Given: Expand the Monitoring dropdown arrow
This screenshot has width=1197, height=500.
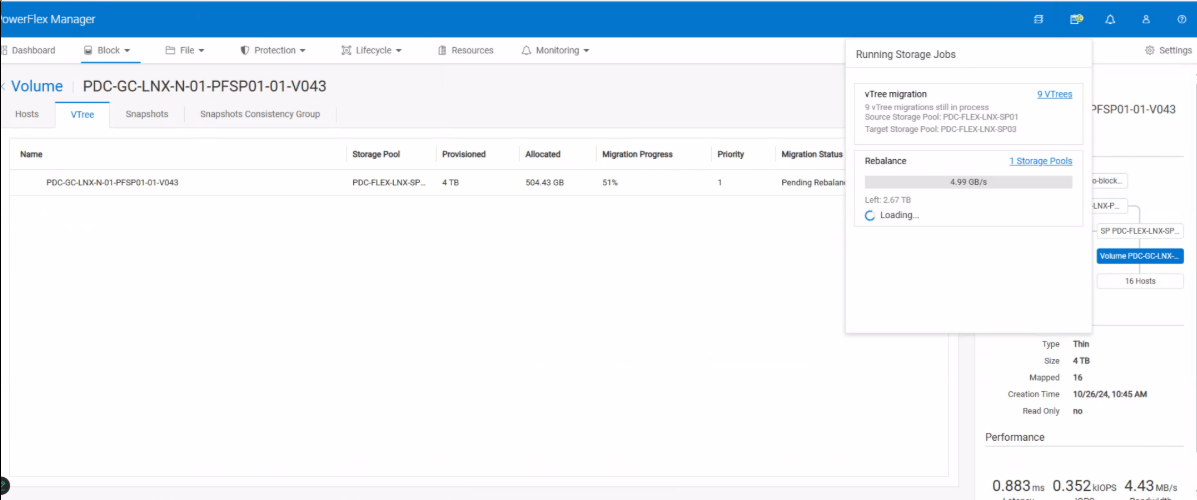Looking at the screenshot, I should pos(586,50).
